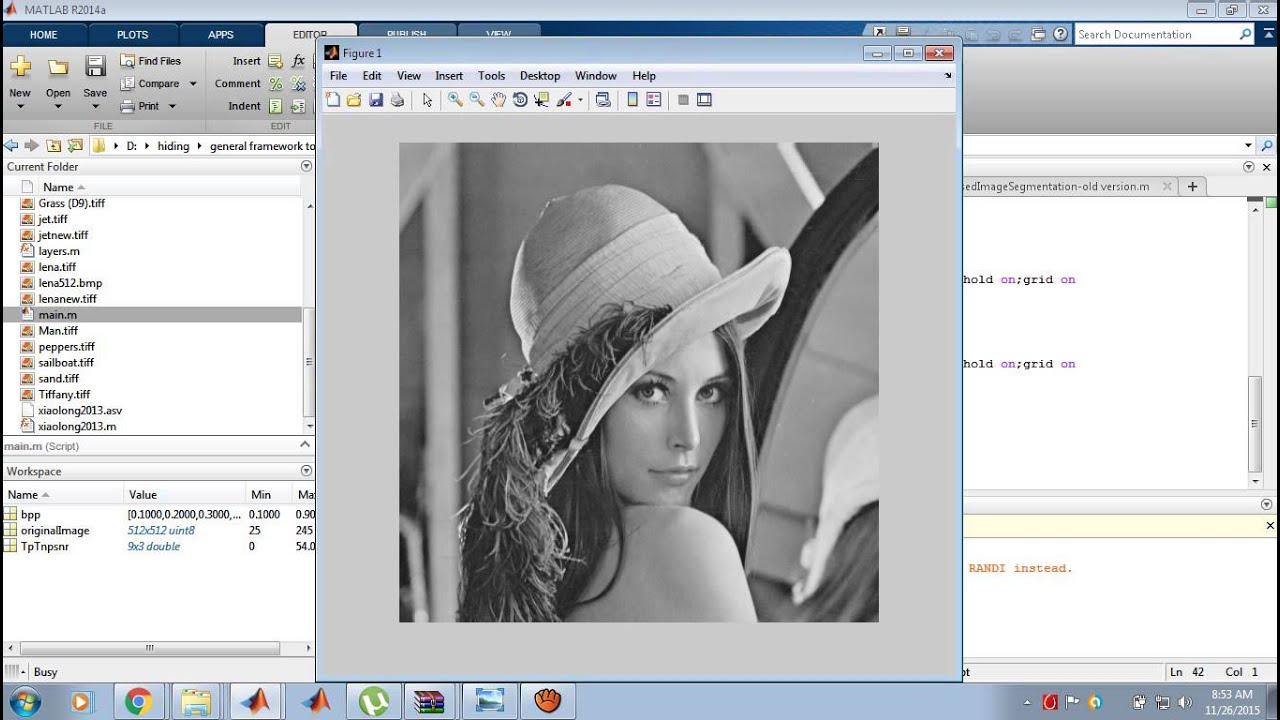This screenshot has width=1280, height=720.
Task: Activate the Zoom Out magnifier tool
Action: (477, 100)
